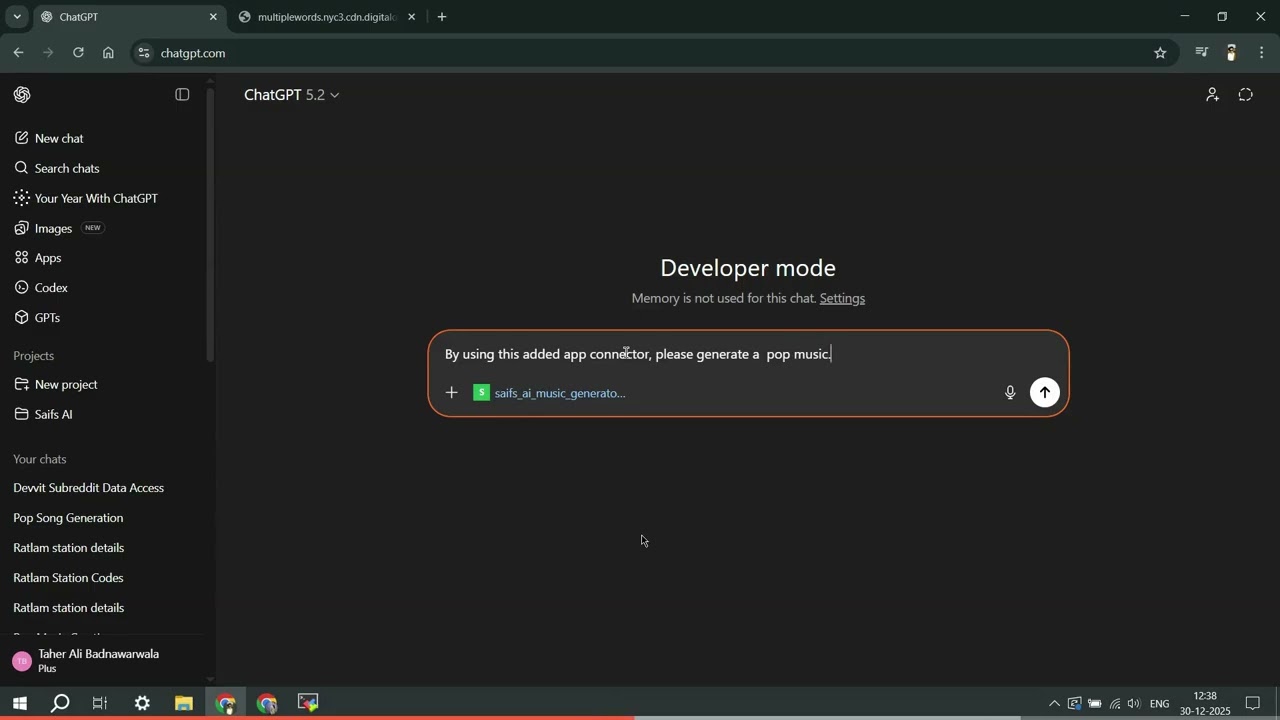Open the Chrome profile avatar

tap(1232, 53)
